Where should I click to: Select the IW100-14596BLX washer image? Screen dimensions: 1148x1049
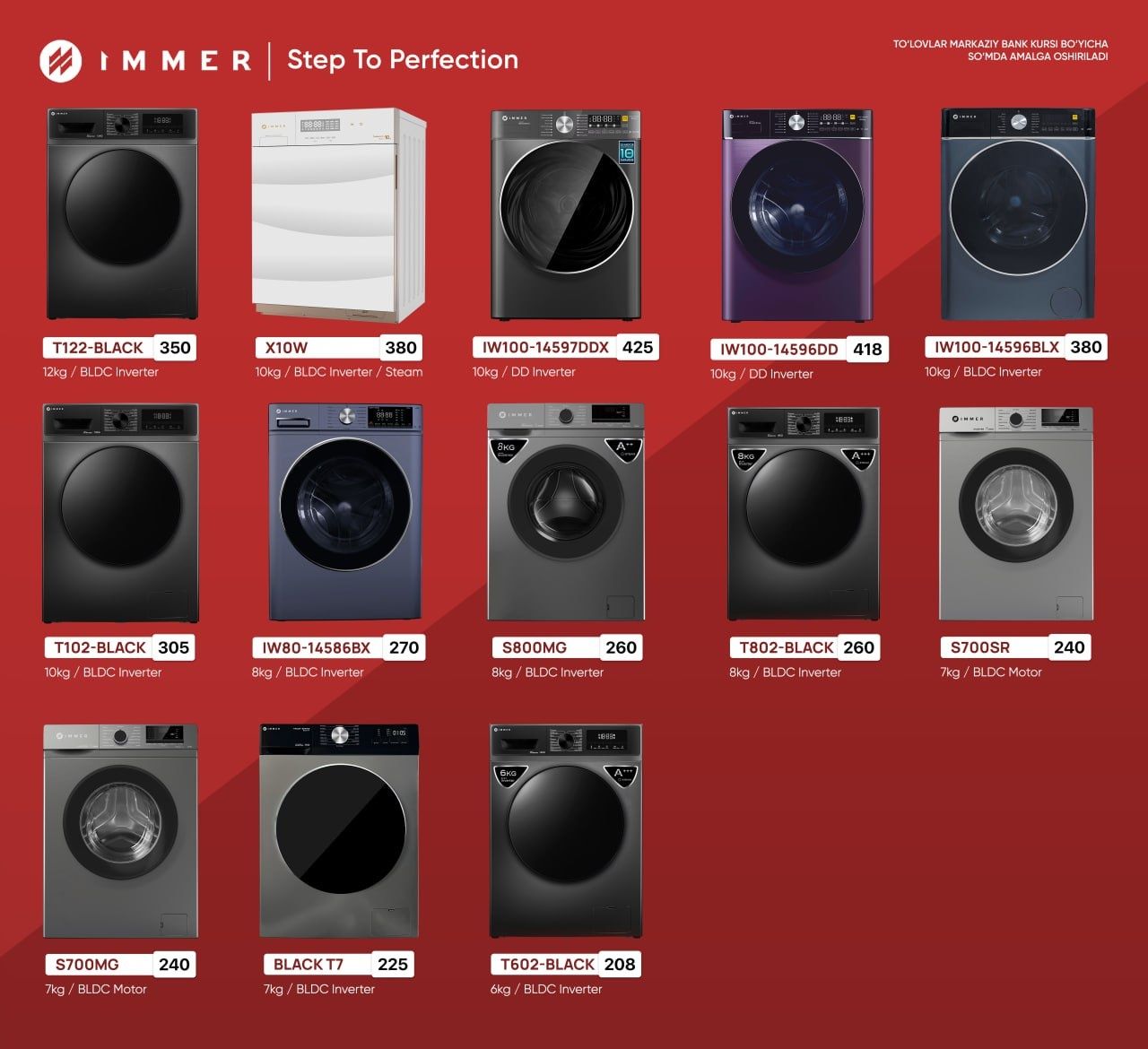[1018, 214]
